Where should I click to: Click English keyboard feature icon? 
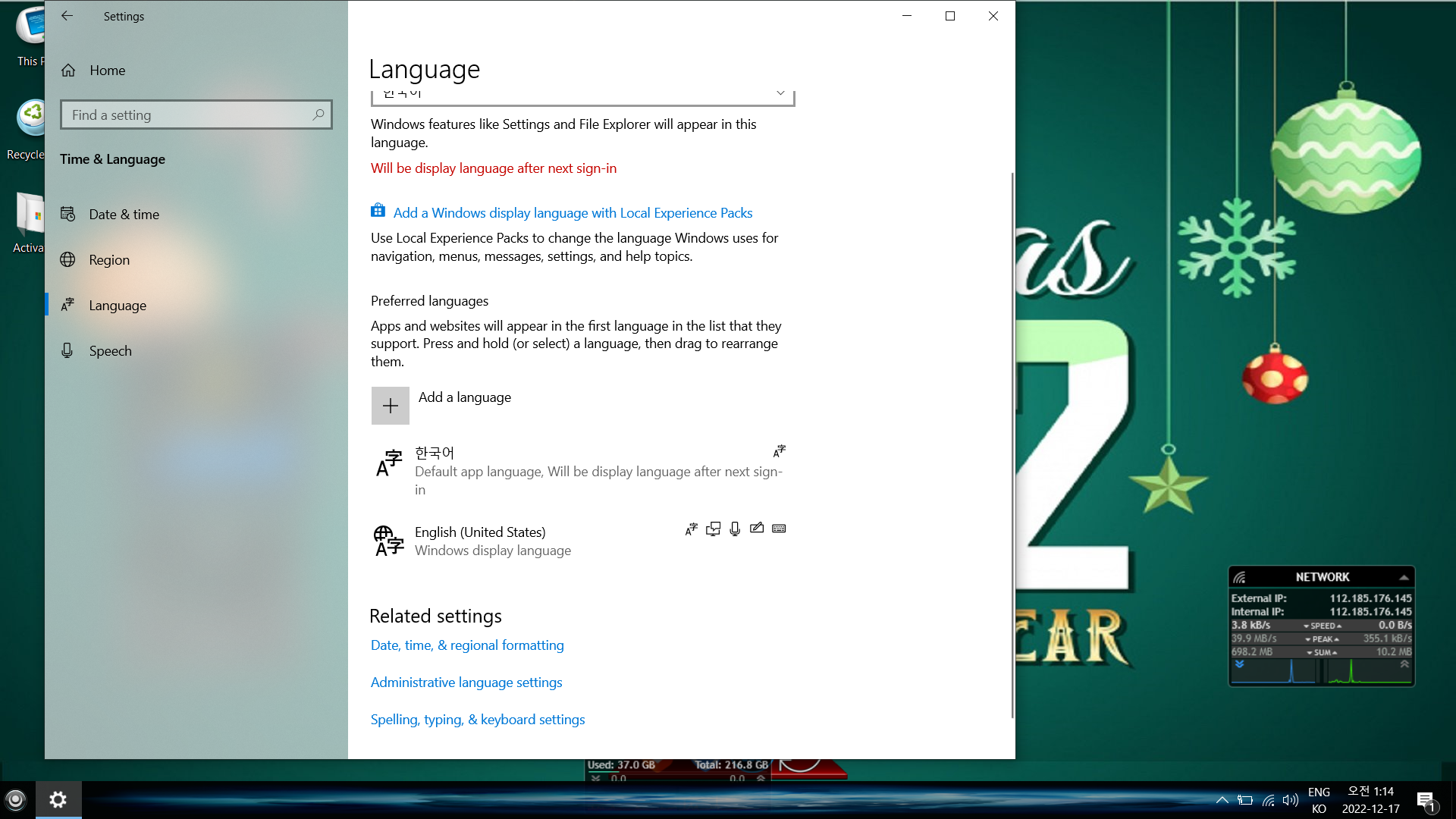point(779,529)
